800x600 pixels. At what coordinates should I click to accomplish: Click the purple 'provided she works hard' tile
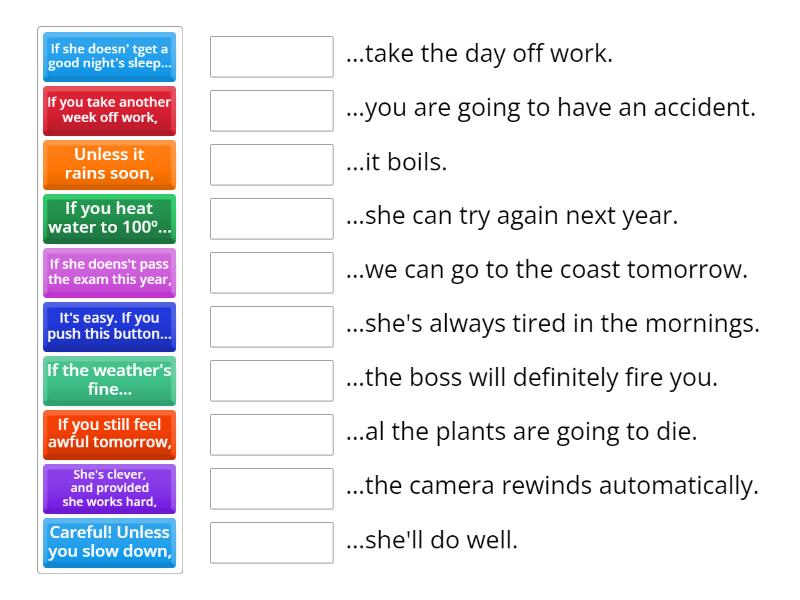110,489
